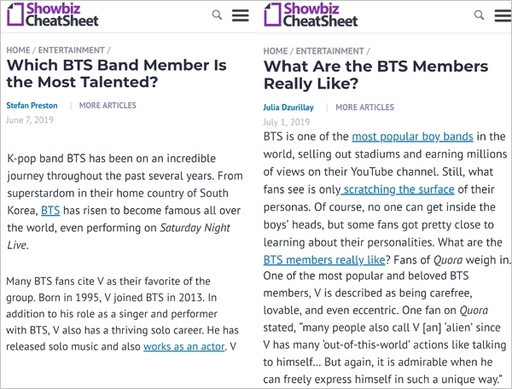Click Showbiz CheatSheet logo on right page
The height and width of the screenshot is (389, 512).
point(311,15)
